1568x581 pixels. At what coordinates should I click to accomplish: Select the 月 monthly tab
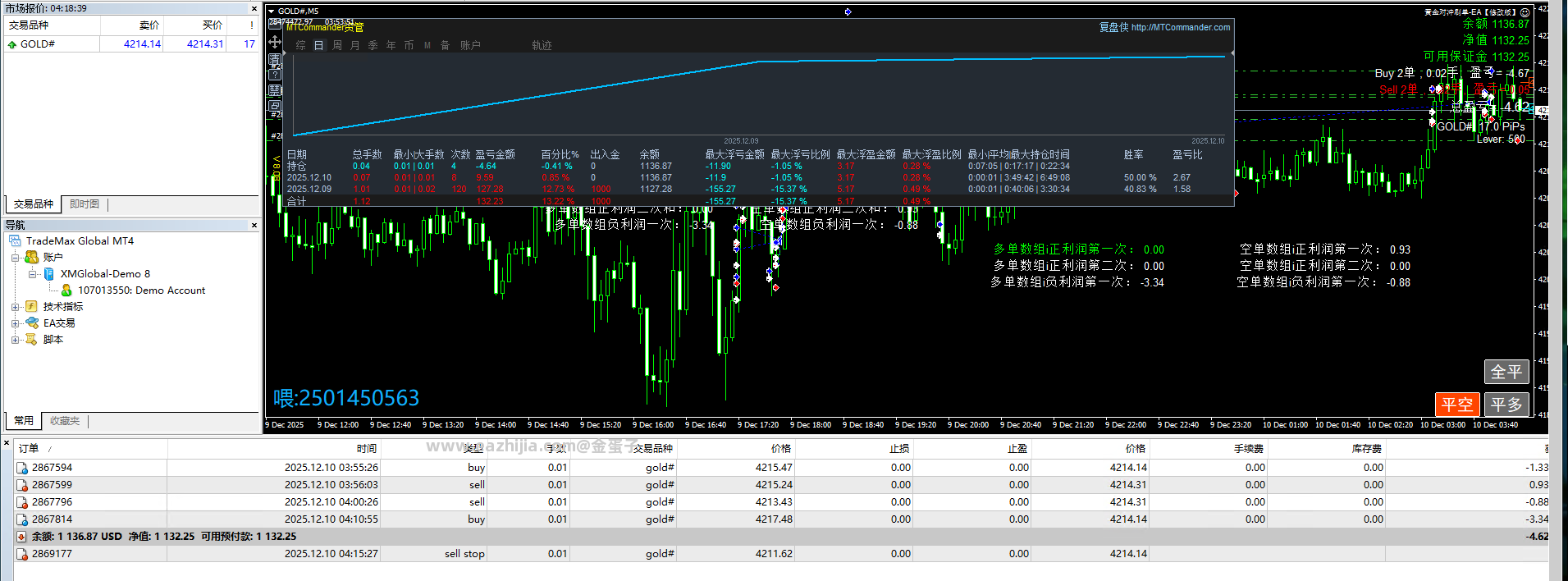point(355,45)
